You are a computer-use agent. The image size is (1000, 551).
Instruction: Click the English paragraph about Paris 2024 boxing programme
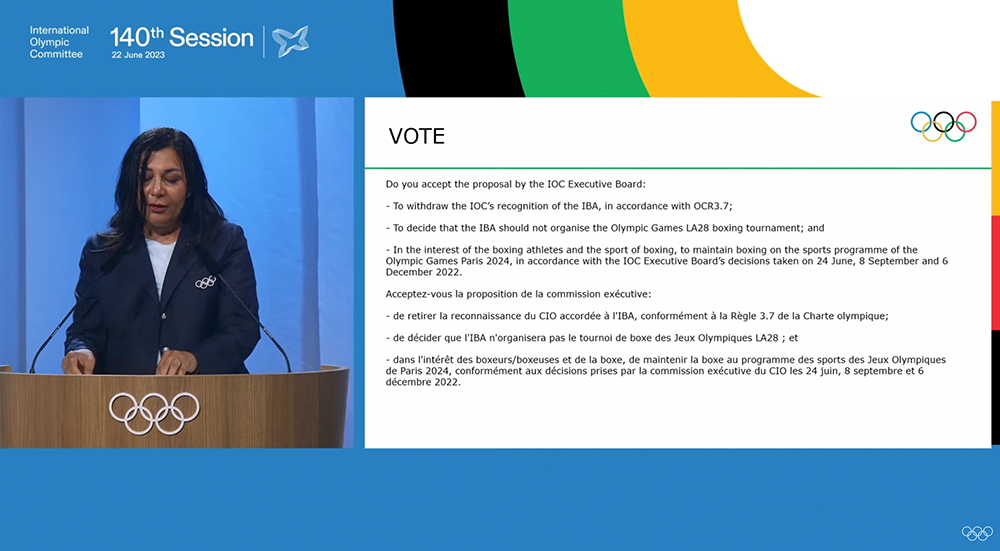(x=666, y=261)
